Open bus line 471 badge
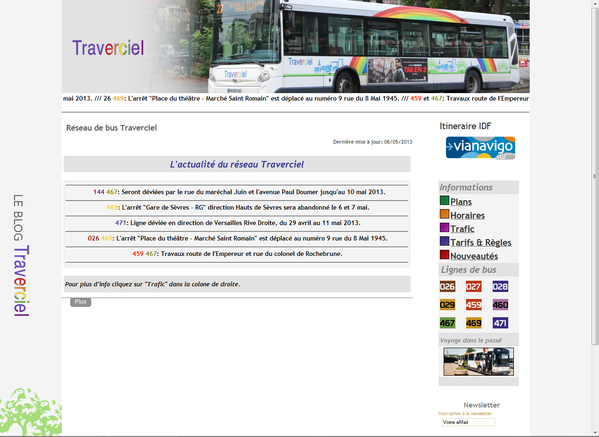599x437 pixels. [x=500, y=323]
